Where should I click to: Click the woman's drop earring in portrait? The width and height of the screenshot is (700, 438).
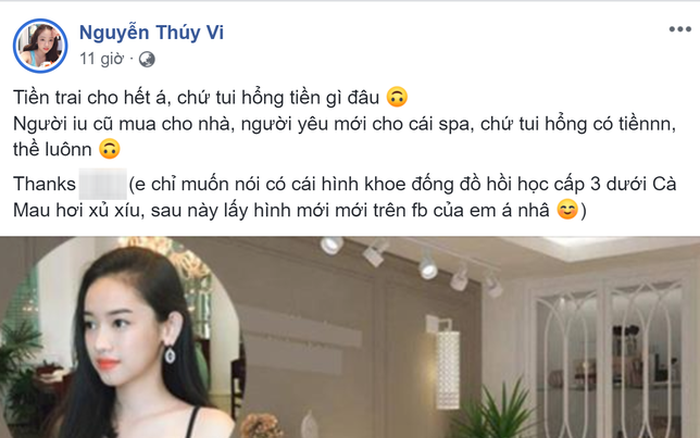point(170,354)
